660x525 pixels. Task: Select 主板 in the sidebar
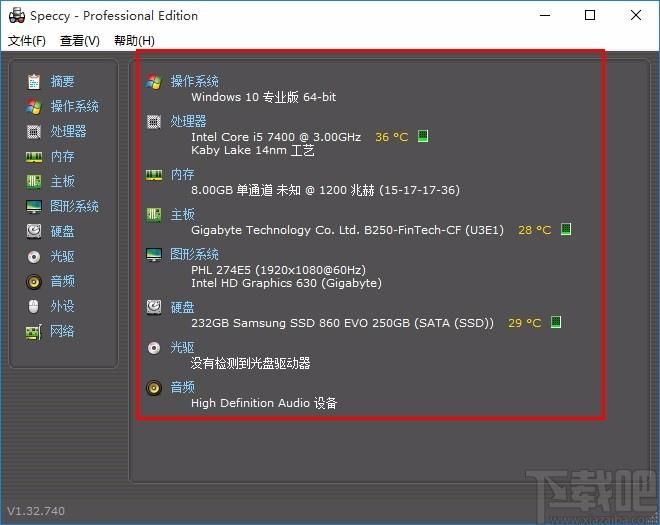(x=62, y=181)
